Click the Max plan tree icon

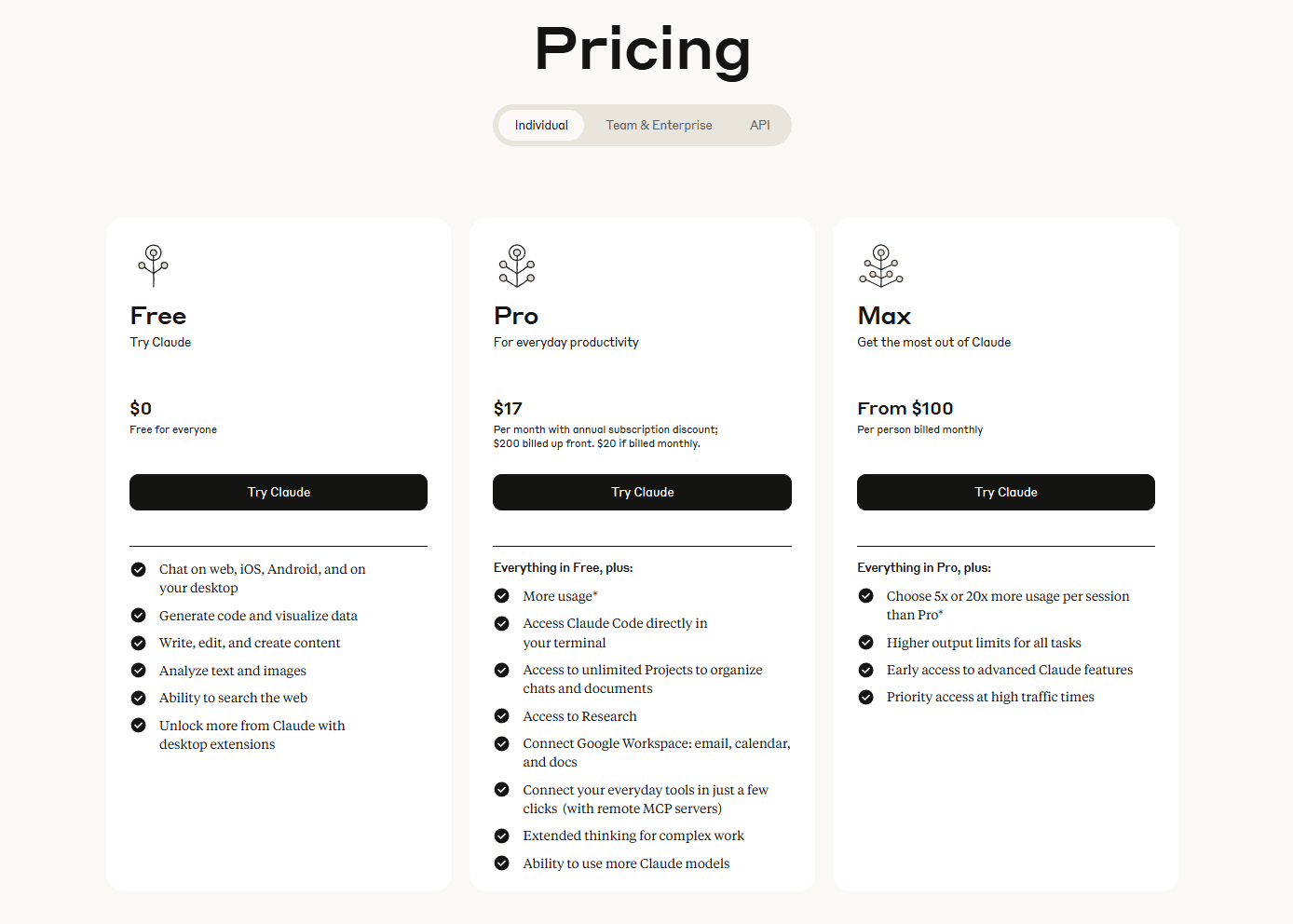881,265
